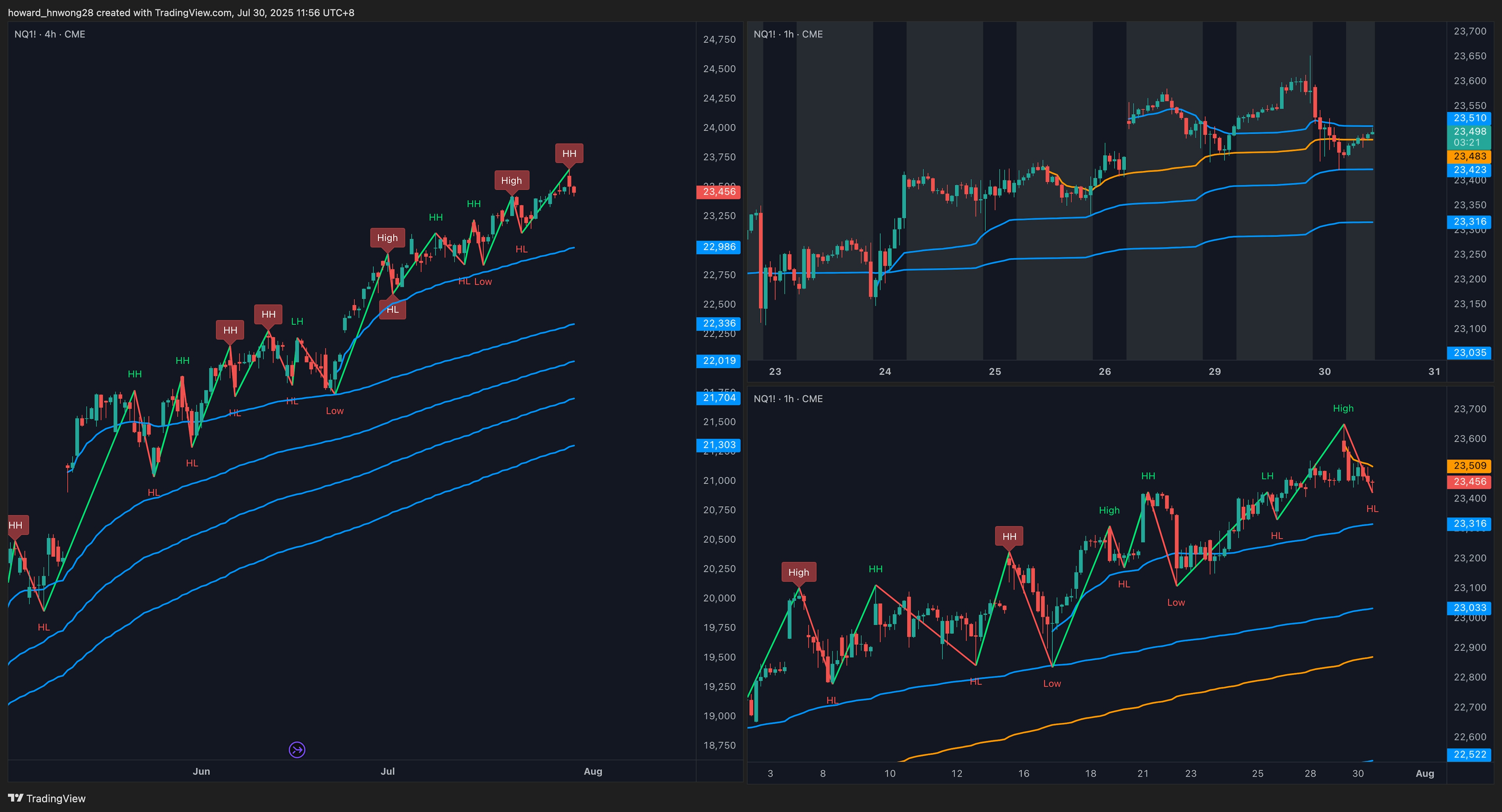This screenshot has width=1502, height=812.
Task: Click the boxed HL label on the 4h chart
Action: pos(392,310)
